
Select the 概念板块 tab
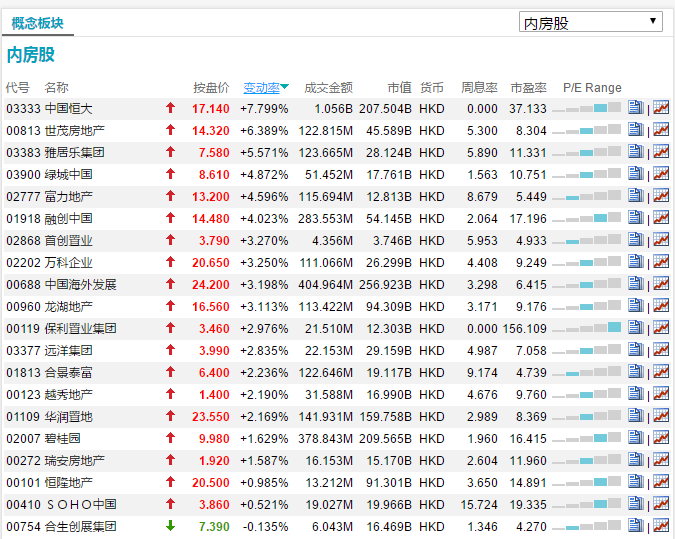pos(37,23)
